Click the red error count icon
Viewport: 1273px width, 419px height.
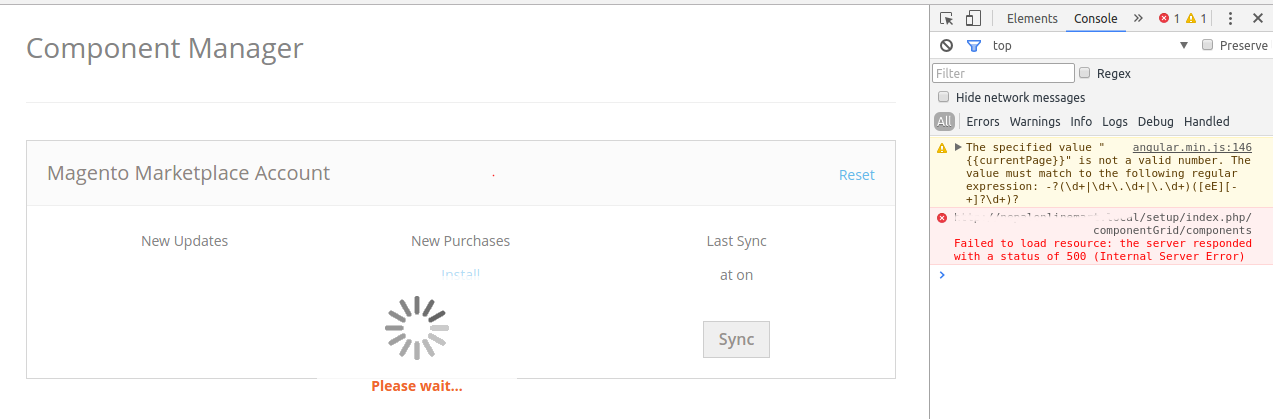pyautogui.click(x=1164, y=18)
